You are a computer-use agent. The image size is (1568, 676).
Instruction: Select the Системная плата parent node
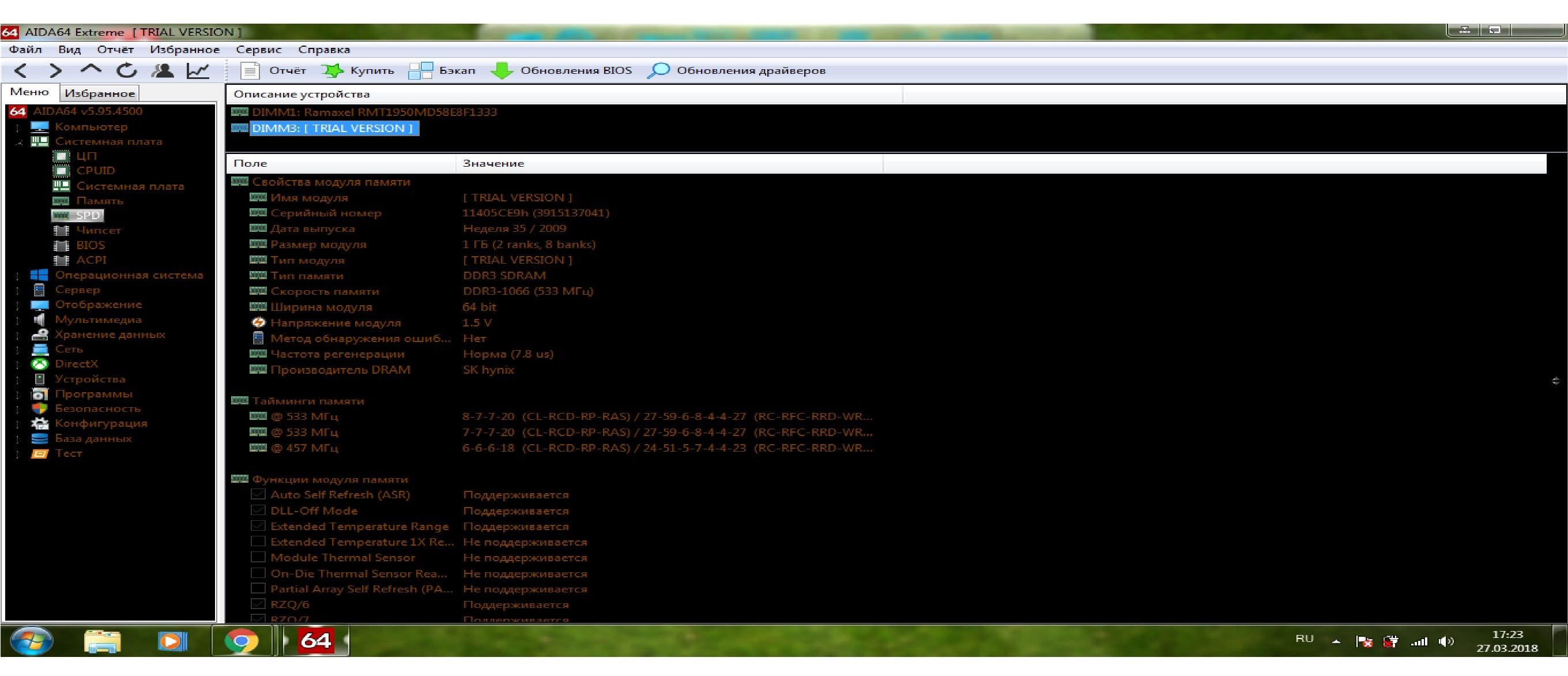click(x=108, y=141)
